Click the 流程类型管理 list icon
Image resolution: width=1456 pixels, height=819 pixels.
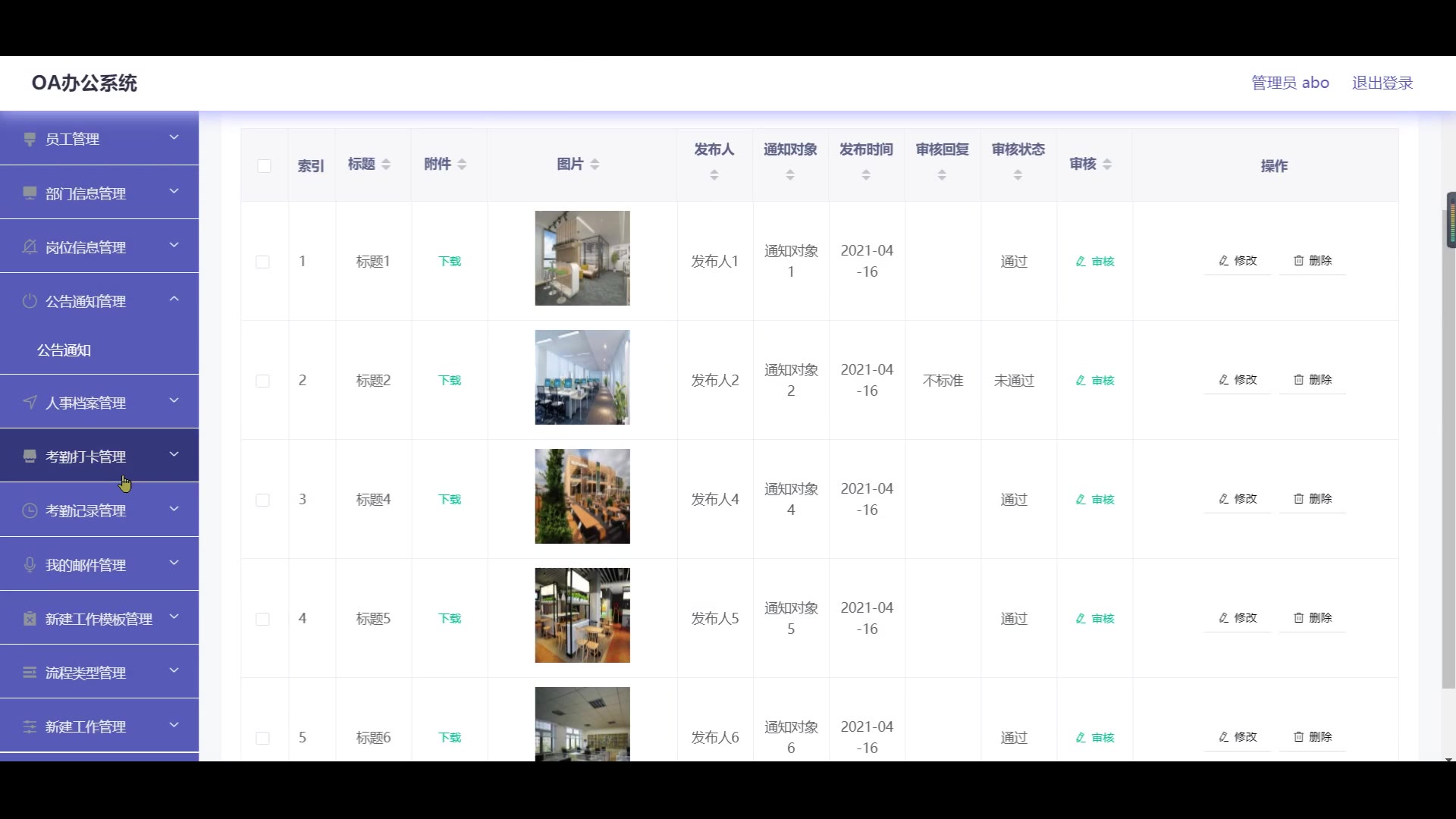(x=30, y=673)
